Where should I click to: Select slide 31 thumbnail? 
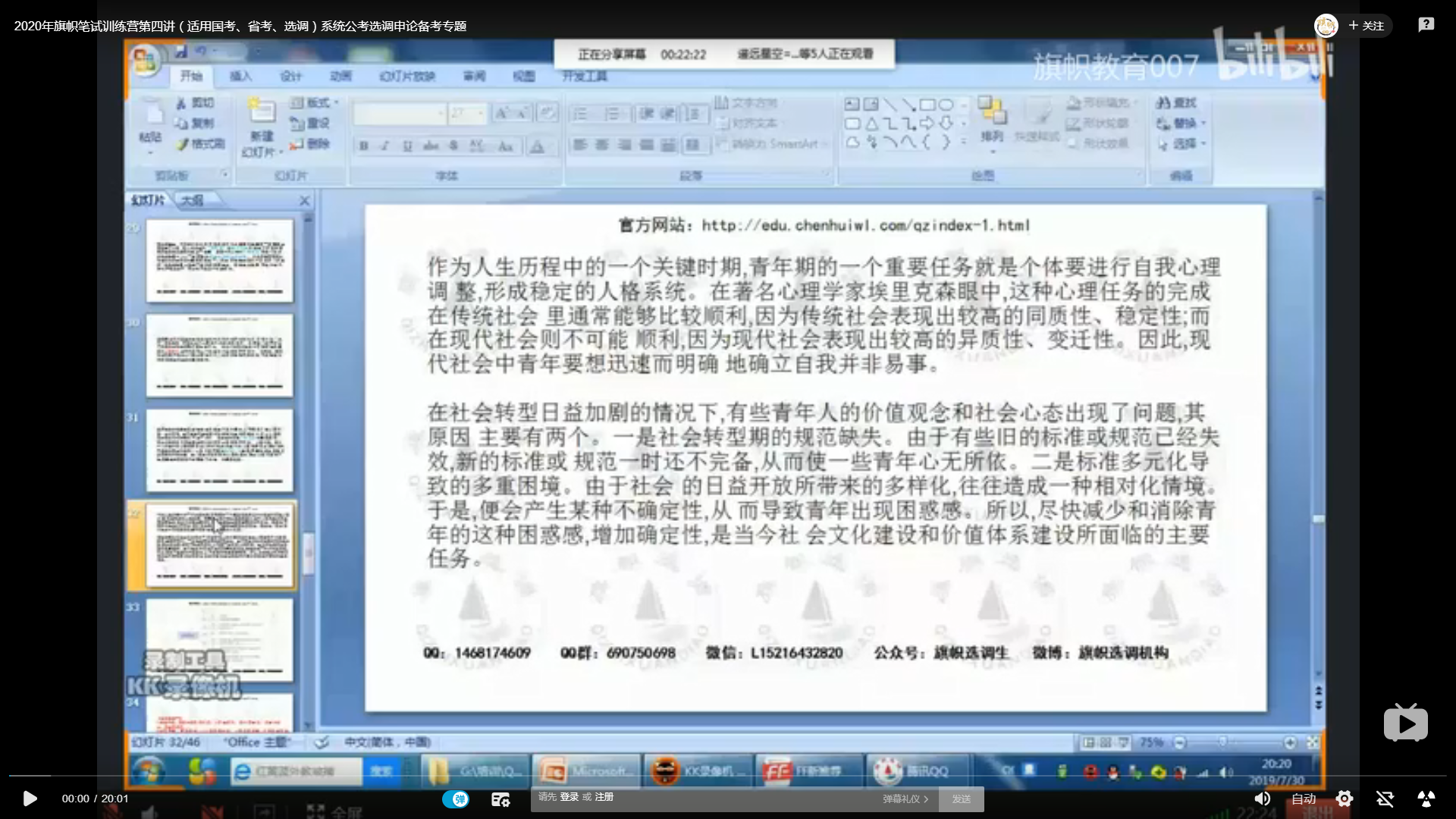[x=219, y=450]
